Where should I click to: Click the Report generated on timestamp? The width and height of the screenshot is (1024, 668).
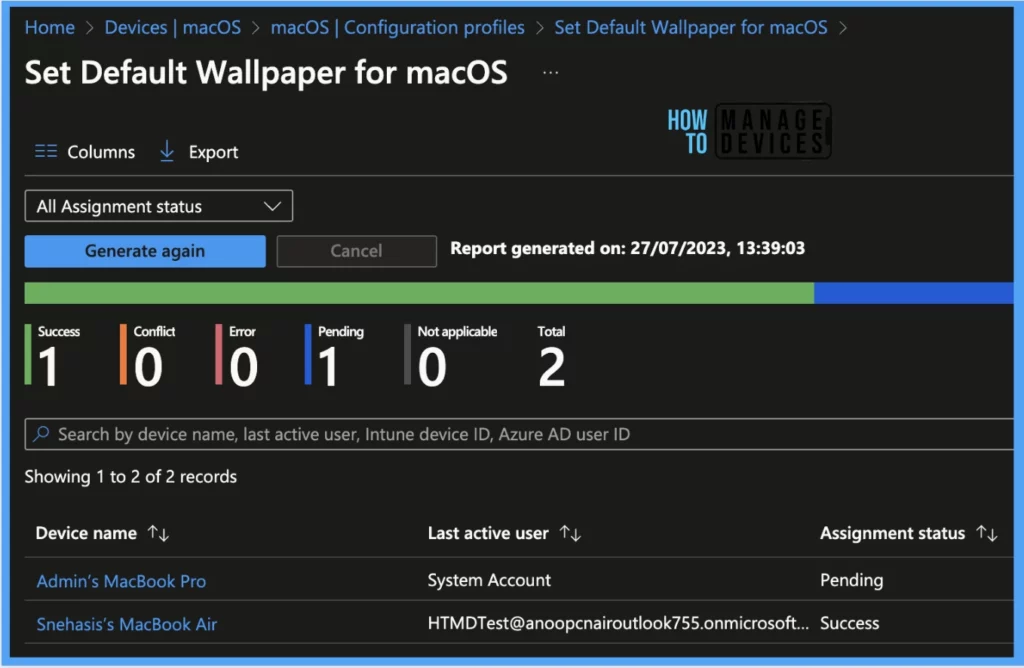coord(628,249)
